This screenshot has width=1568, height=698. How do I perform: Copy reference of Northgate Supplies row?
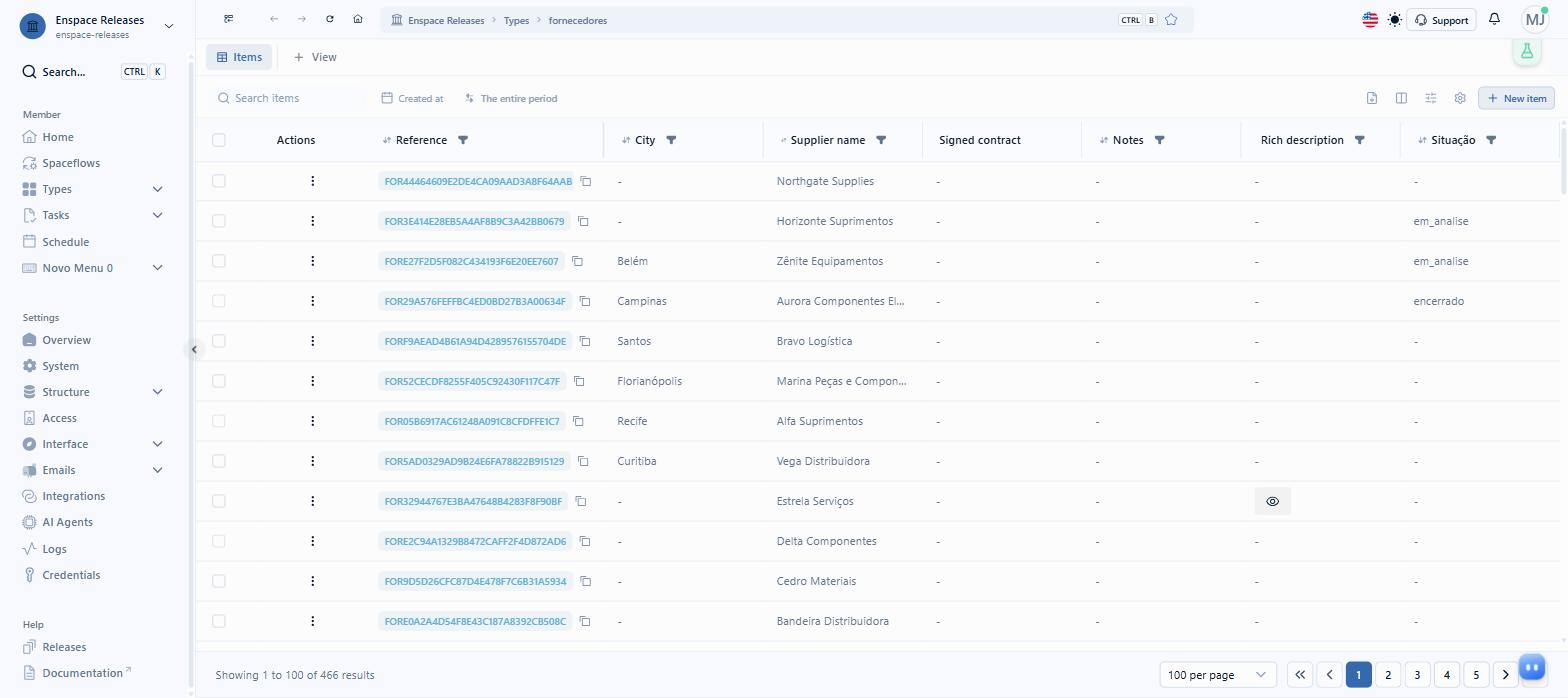coord(587,181)
